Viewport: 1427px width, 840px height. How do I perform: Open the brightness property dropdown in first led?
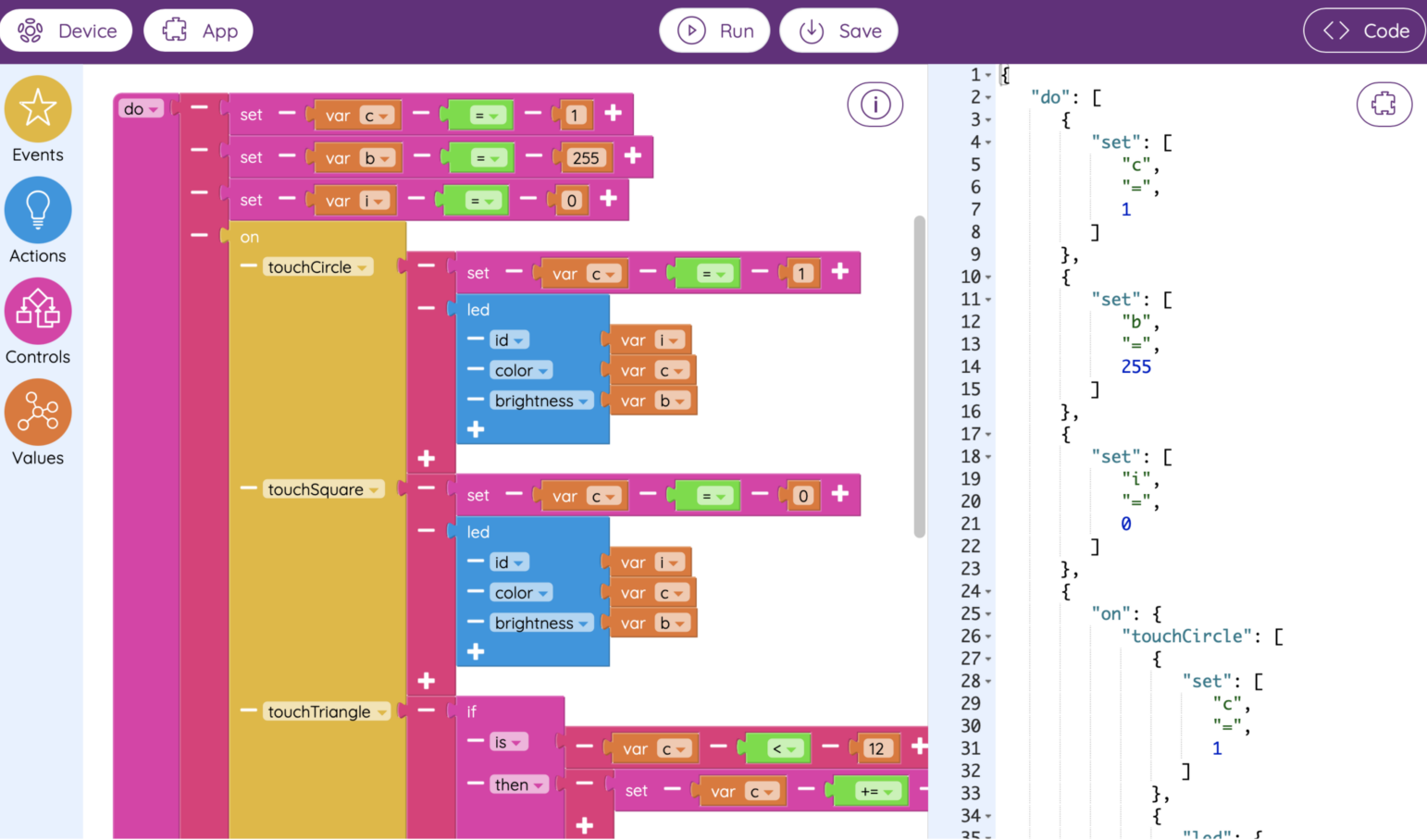pyautogui.click(x=541, y=401)
